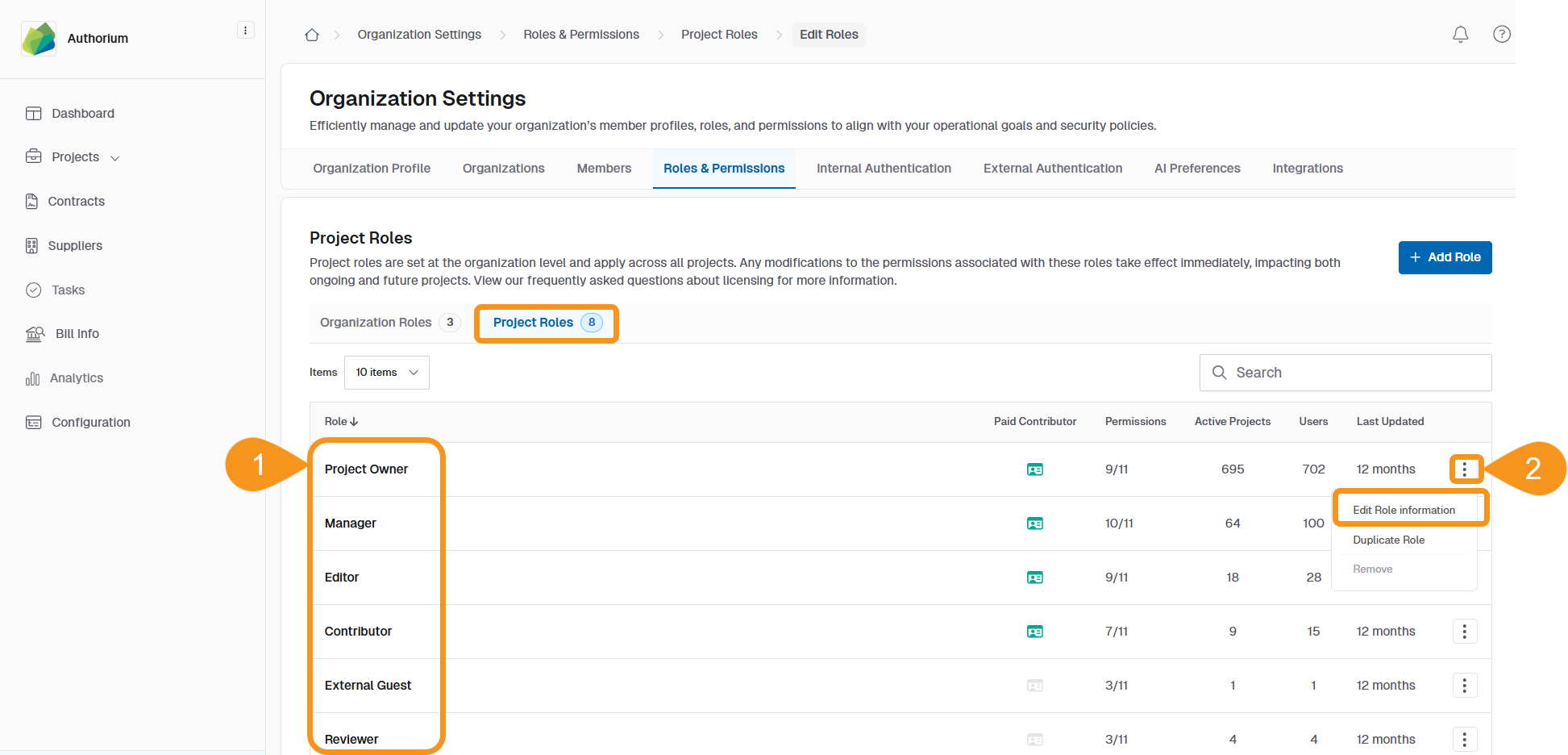Switch to the Internal Authentication tab
1568x755 pixels.
(x=884, y=168)
